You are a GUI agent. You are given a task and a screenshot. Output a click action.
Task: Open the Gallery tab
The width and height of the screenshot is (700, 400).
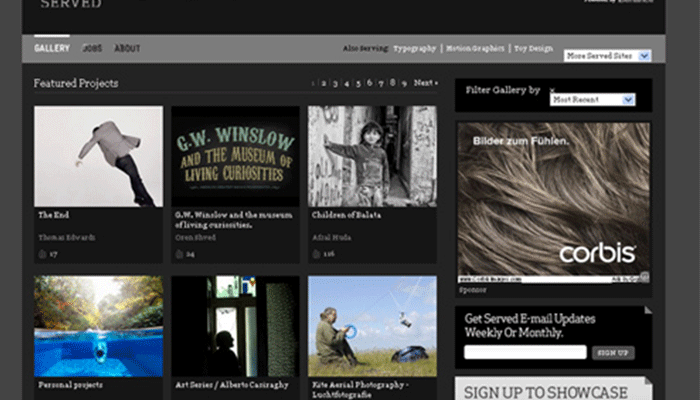[52, 48]
